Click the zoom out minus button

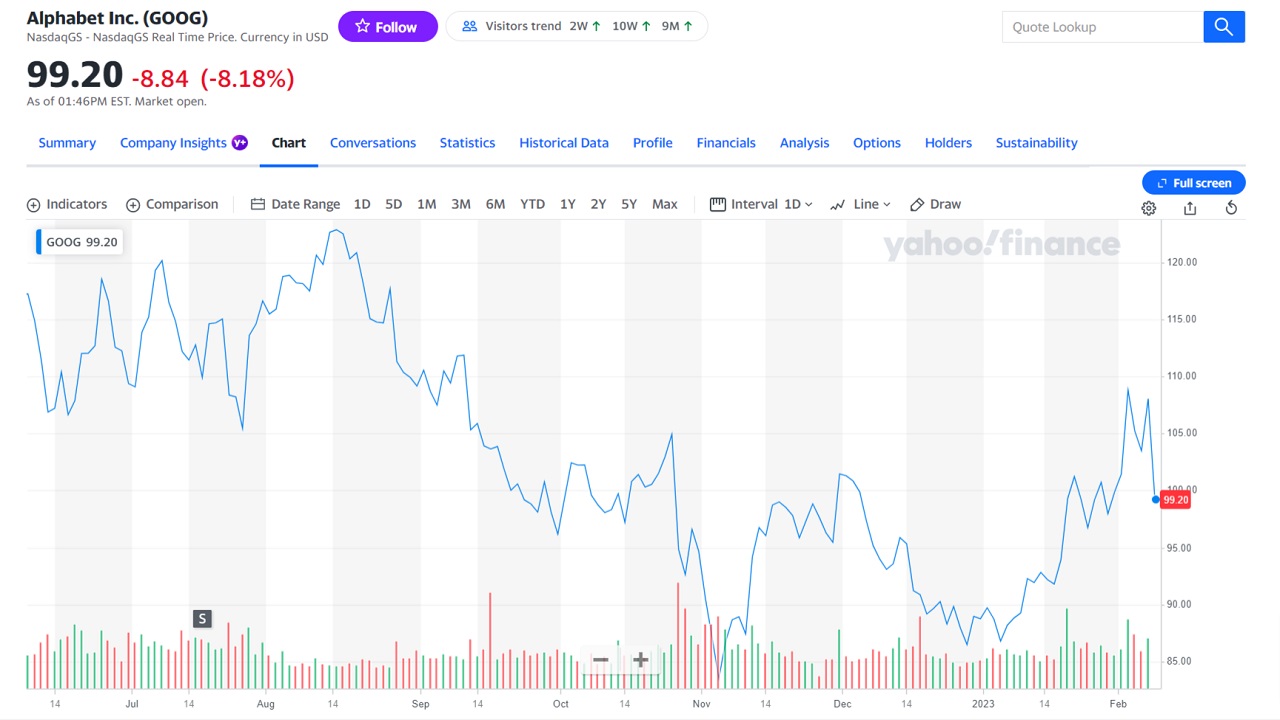coord(600,660)
